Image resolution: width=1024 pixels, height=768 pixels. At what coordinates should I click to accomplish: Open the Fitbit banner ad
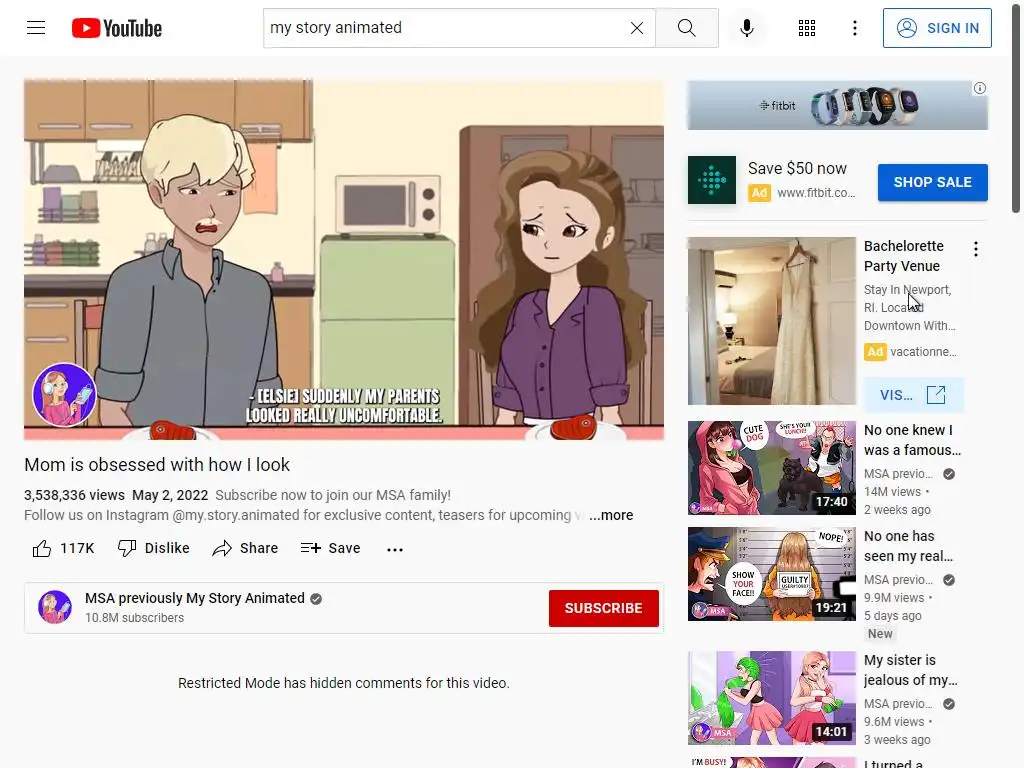[x=837, y=105]
